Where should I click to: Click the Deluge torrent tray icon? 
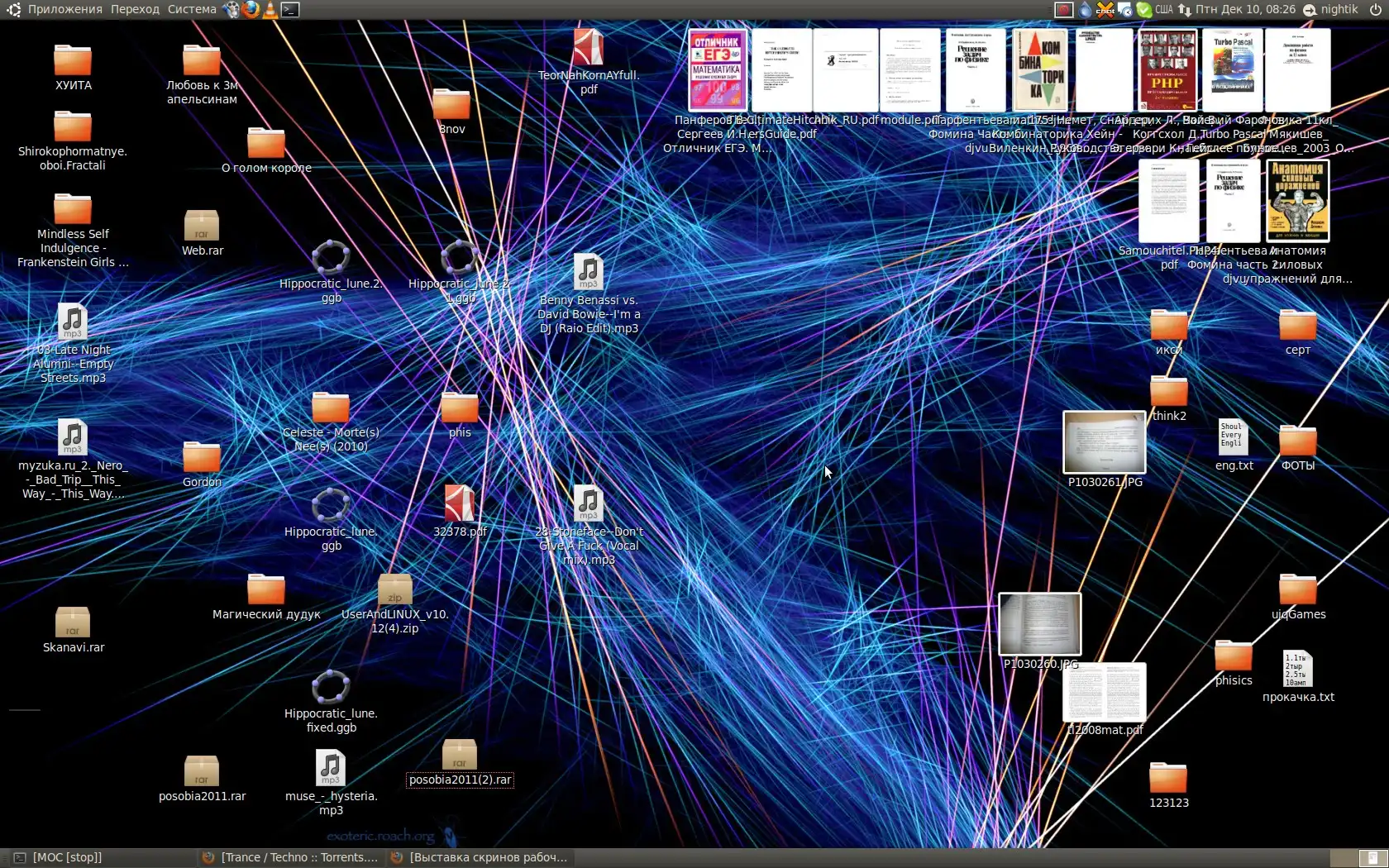[x=1086, y=10]
